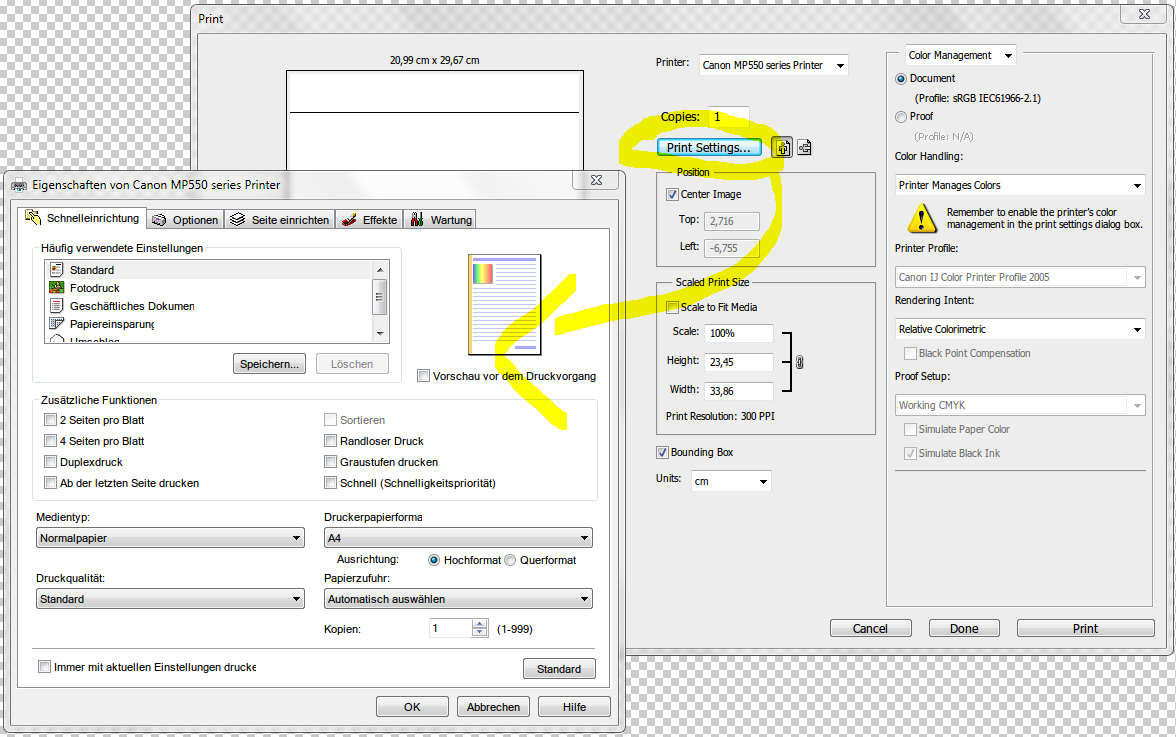Click the Papiereinsparung preset icon

click(56, 323)
